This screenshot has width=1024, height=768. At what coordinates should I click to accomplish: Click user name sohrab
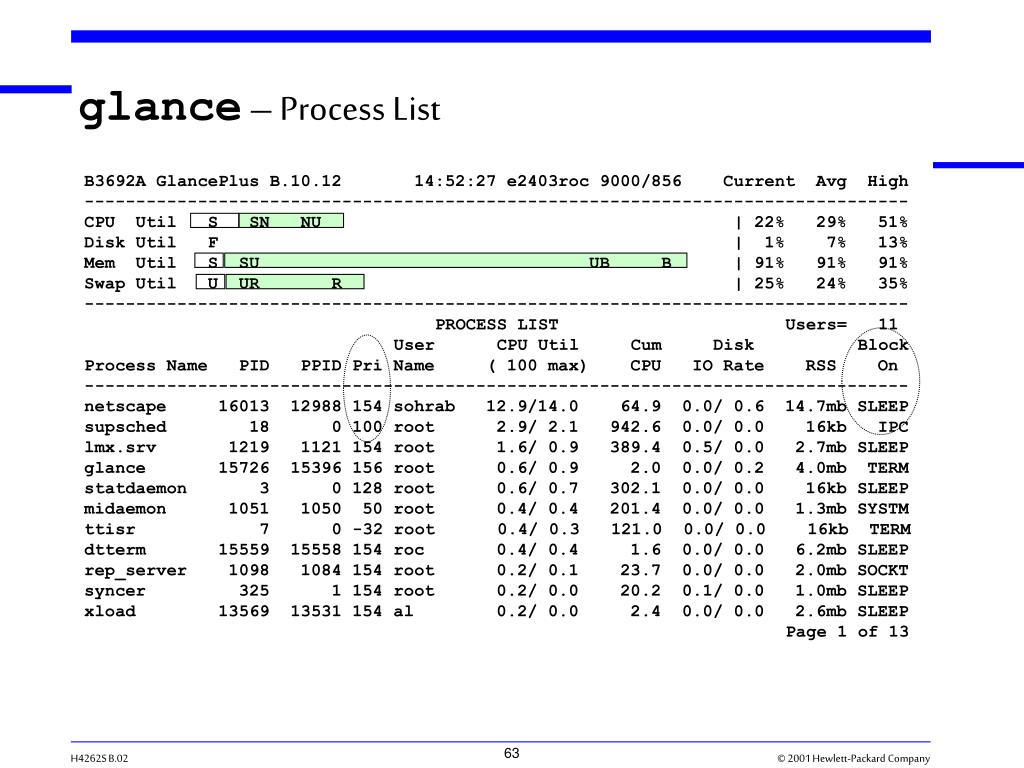[x=424, y=406]
